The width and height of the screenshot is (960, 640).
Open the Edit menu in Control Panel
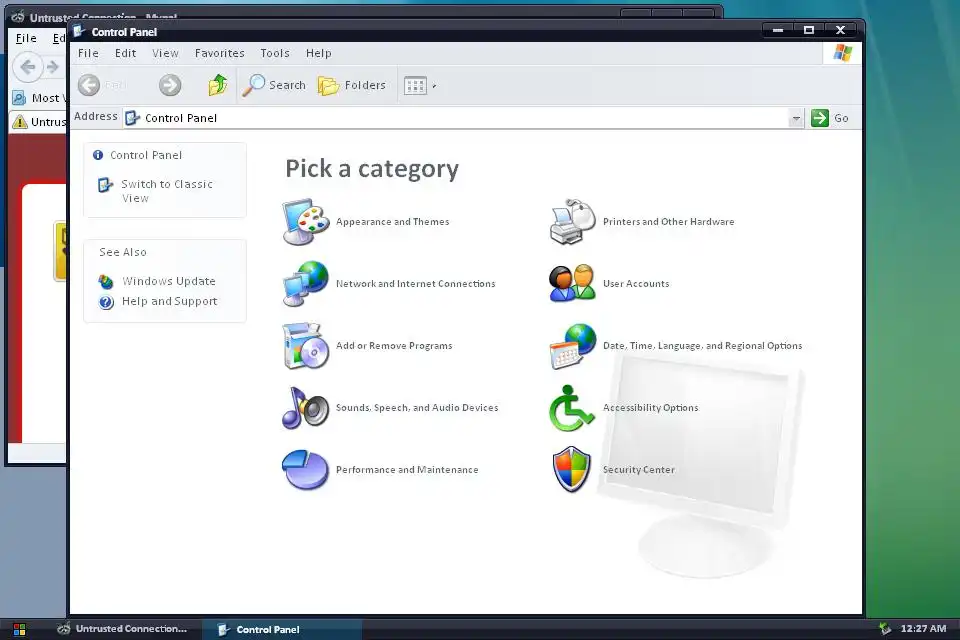126,53
